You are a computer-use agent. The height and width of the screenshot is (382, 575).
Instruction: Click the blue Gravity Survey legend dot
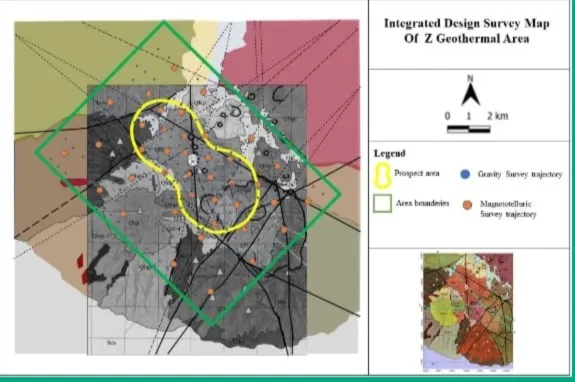click(465, 174)
